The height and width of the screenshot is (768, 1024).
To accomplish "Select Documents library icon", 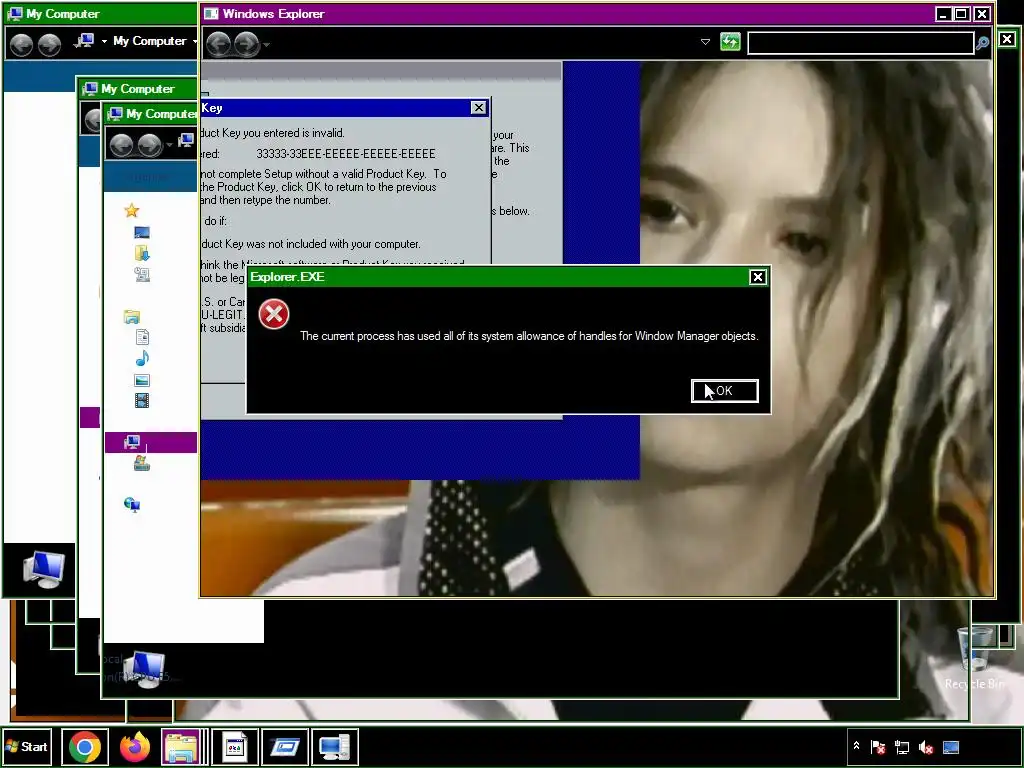I will 142,337.
